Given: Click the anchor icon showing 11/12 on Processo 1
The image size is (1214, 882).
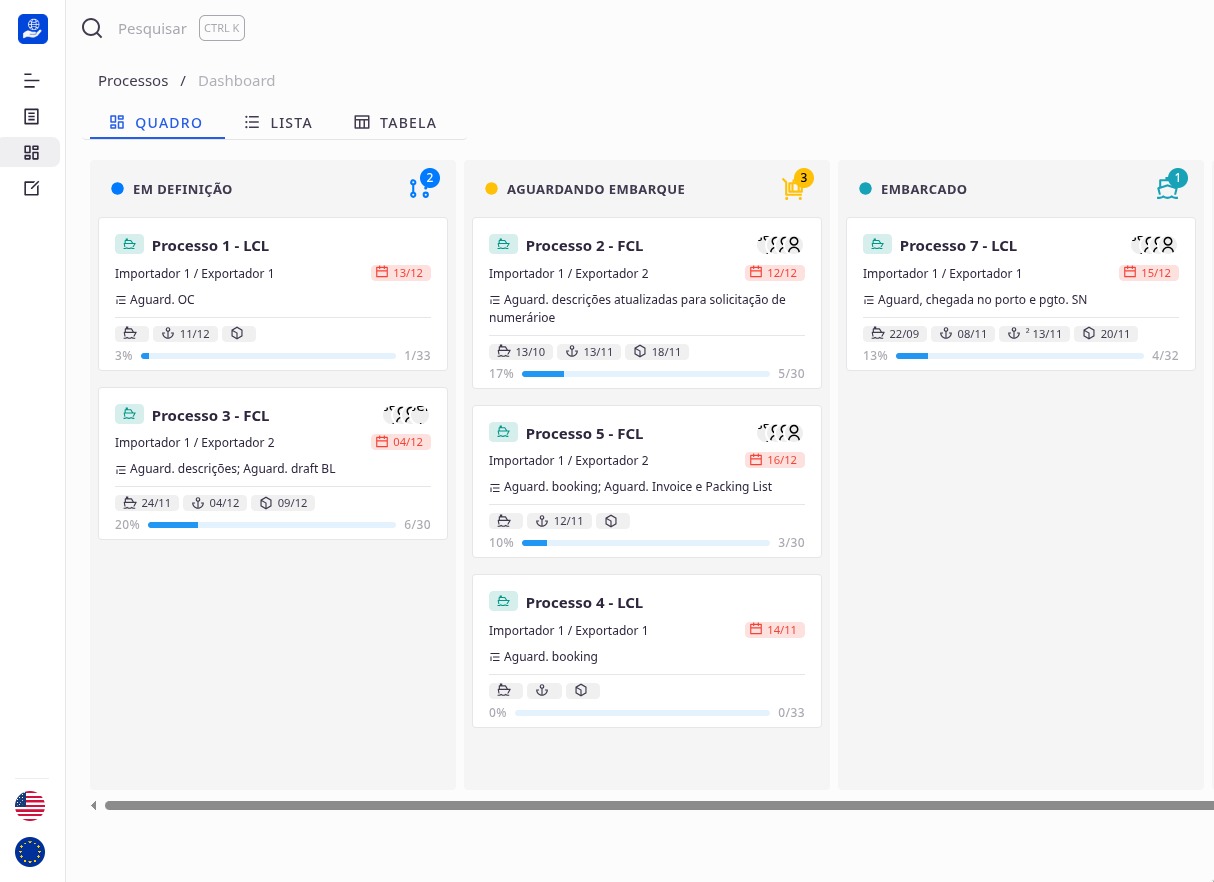Looking at the screenshot, I should (186, 334).
